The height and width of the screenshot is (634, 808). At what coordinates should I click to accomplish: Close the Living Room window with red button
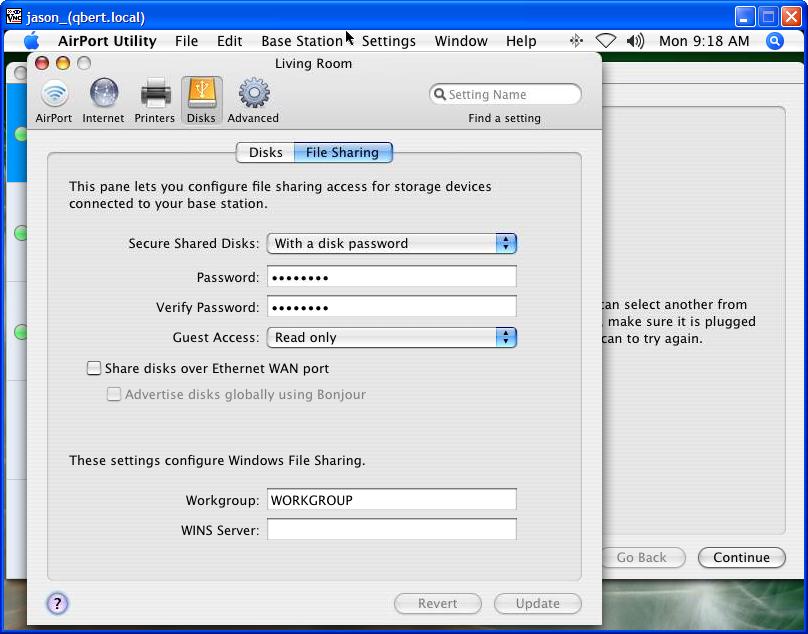point(42,63)
